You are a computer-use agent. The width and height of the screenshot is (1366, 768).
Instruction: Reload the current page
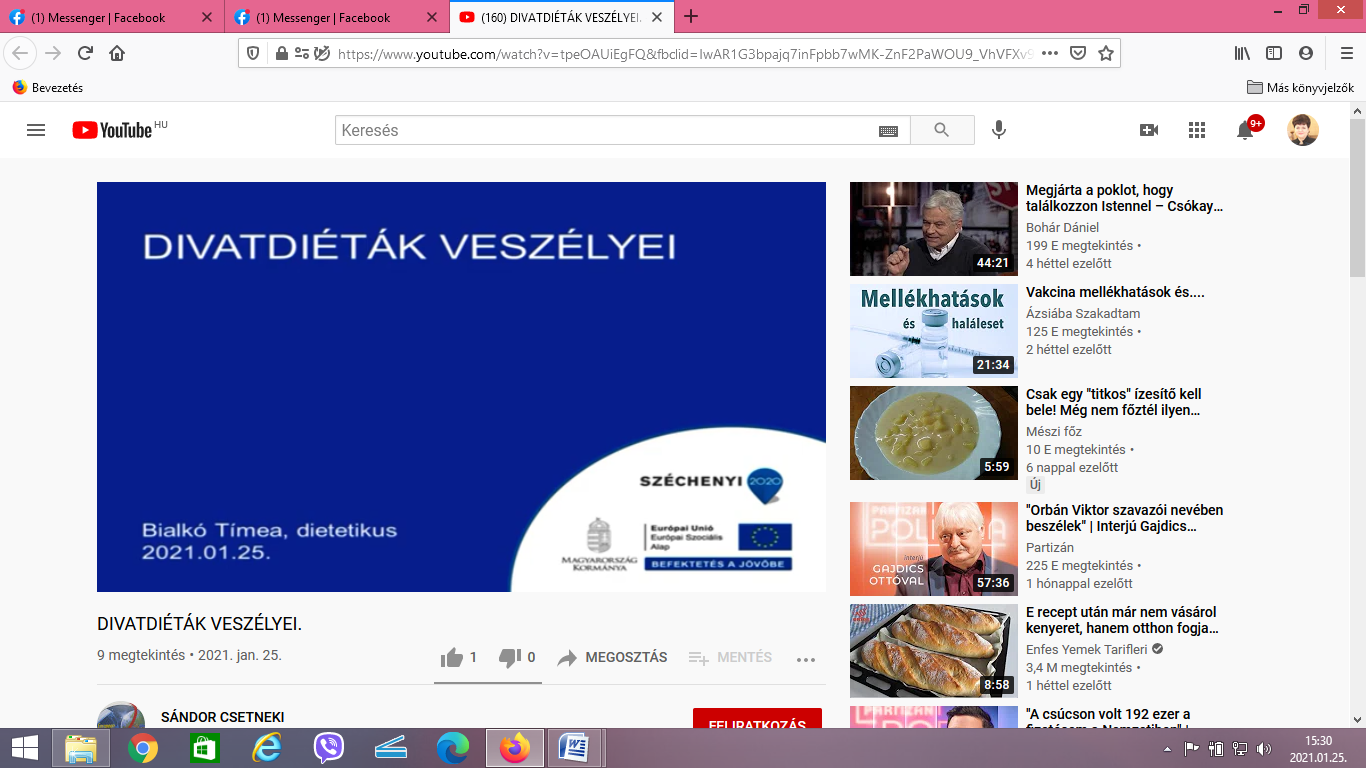[85, 53]
